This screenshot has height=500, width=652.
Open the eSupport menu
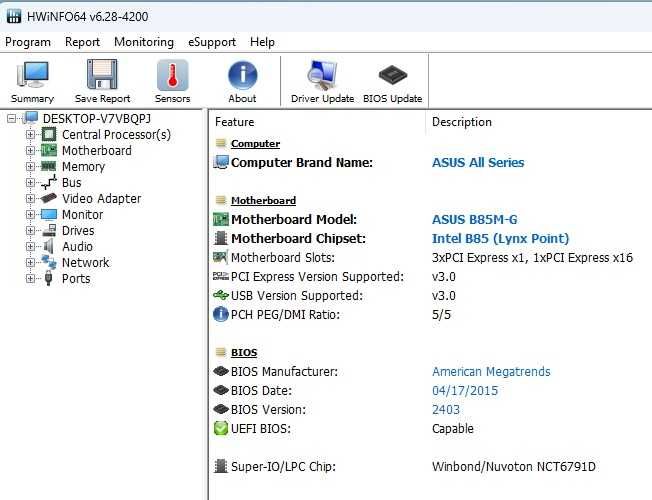[x=212, y=42]
